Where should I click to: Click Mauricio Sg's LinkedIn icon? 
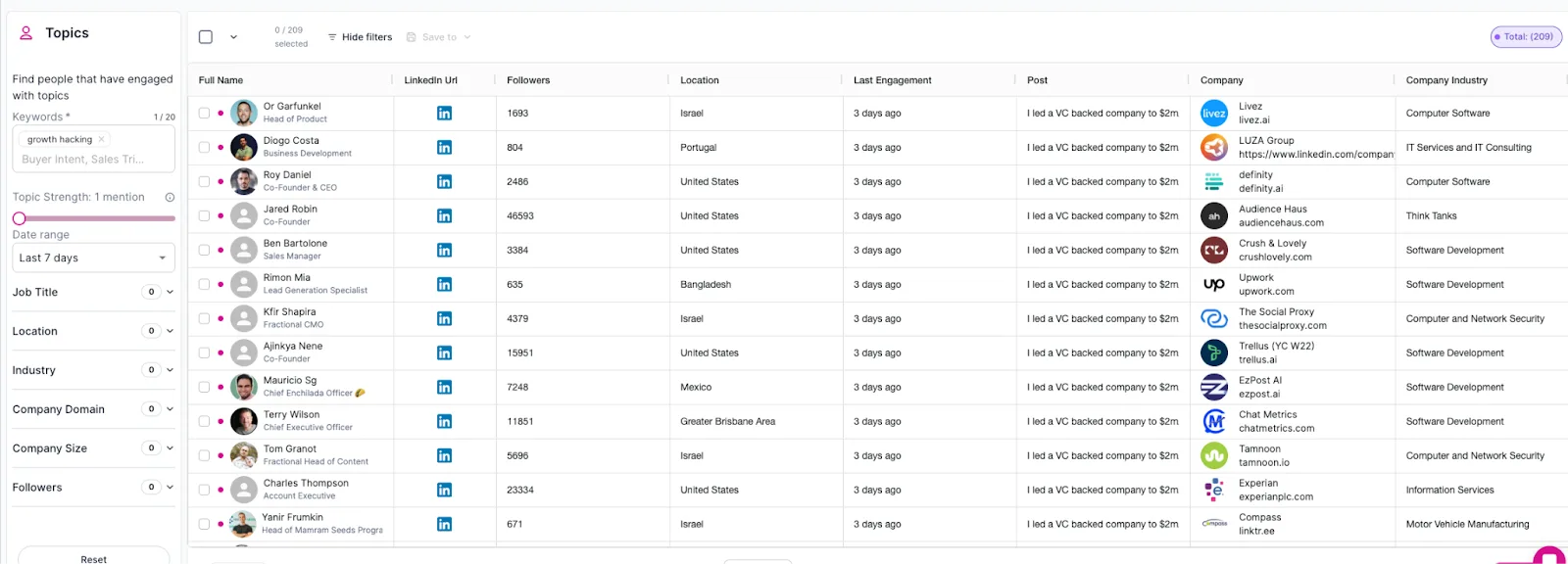[x=444, y=388]
